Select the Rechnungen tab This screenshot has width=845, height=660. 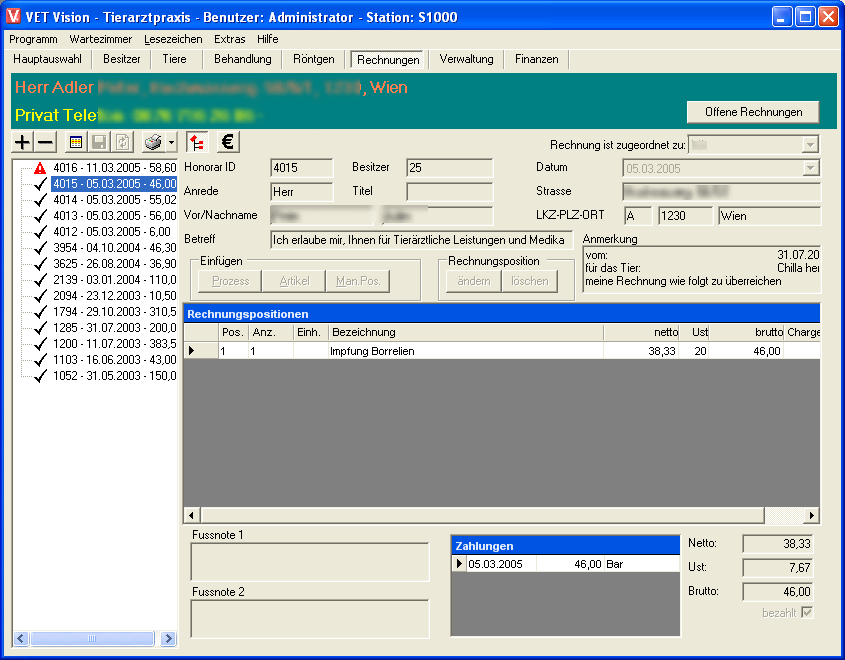click(388, 60)
